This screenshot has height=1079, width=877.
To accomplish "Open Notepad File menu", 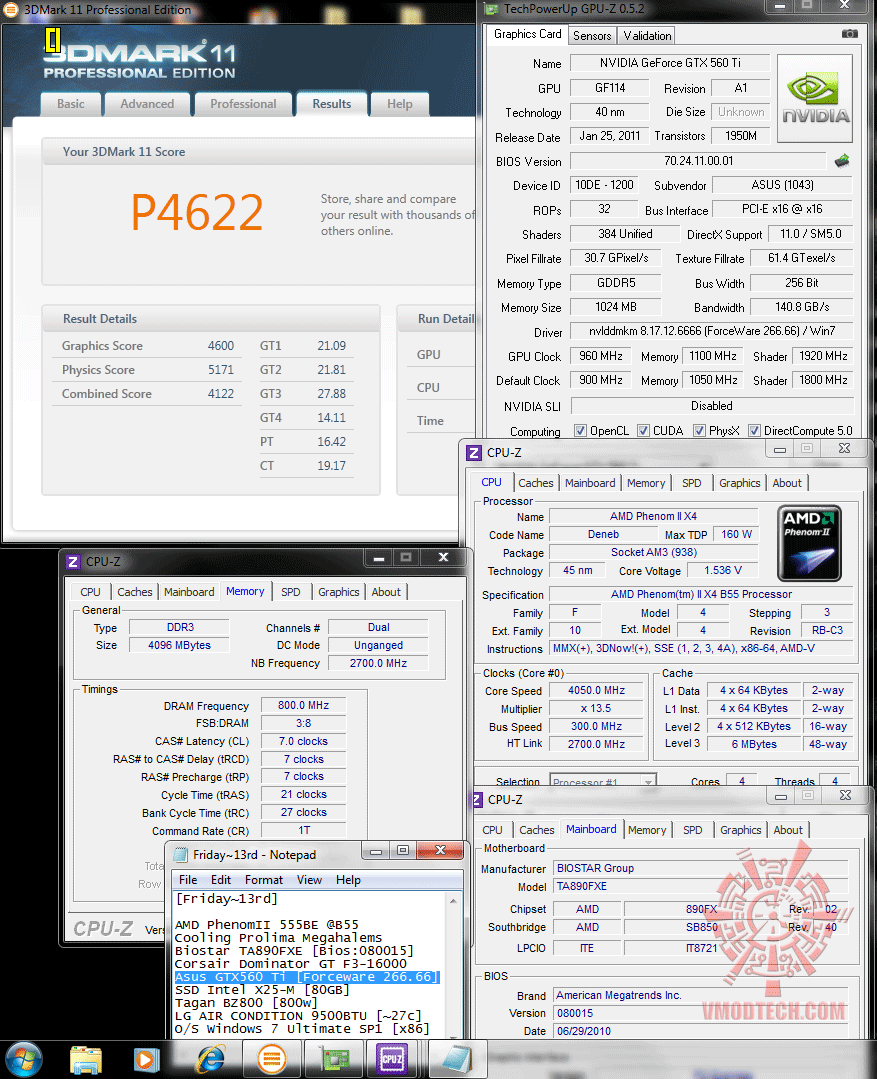I will [x=188, y=880].
